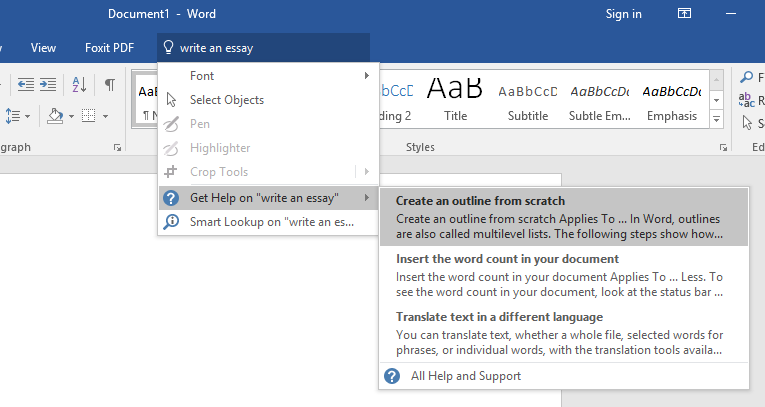Click Sign in
This screenshot has height=407, width=765.
pyautogui.click(x=624, y=14)
